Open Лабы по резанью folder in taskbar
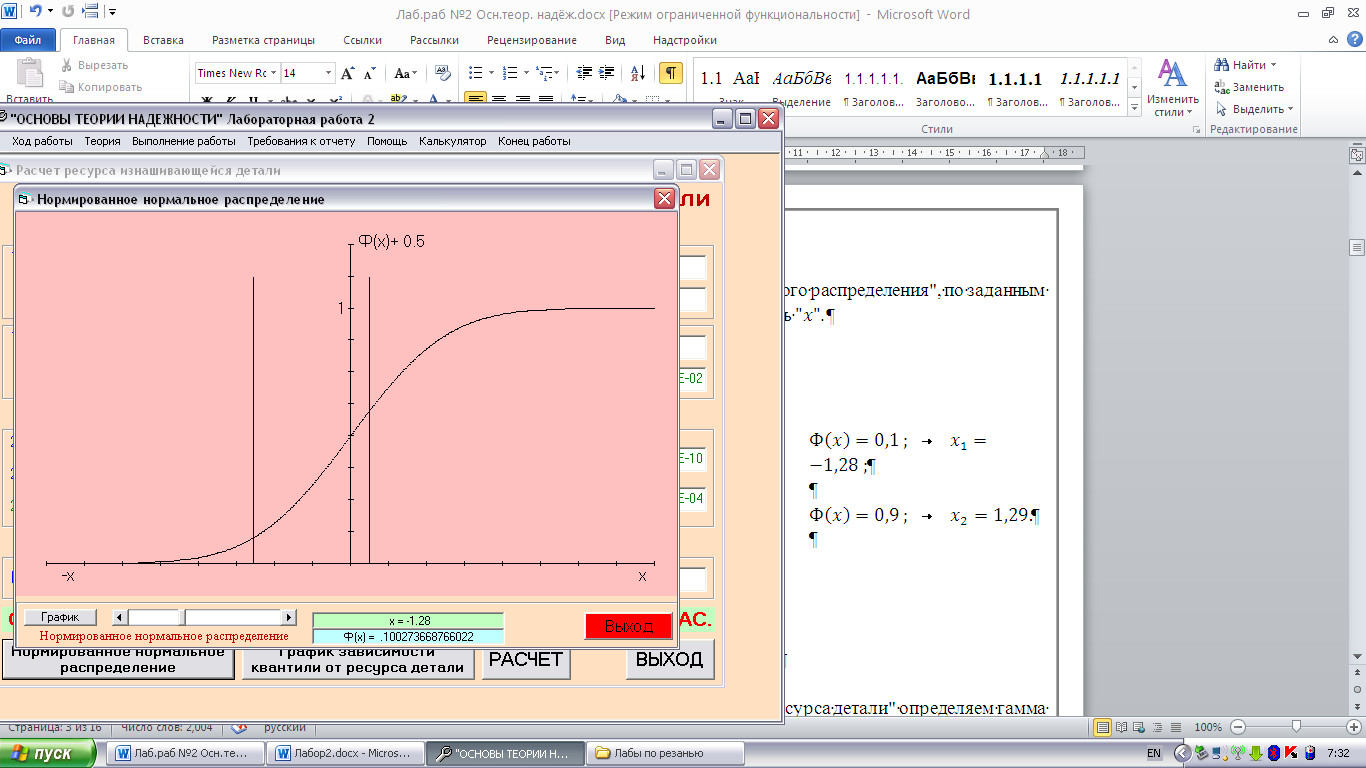Viewport: 1366px width, 768px height. coord(664,753)
